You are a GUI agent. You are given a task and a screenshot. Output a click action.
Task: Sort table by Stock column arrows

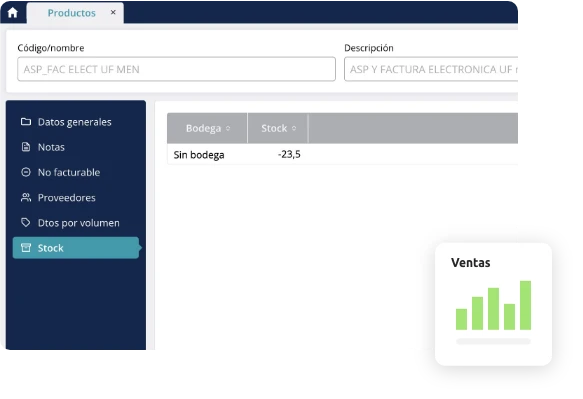point(294,128)
